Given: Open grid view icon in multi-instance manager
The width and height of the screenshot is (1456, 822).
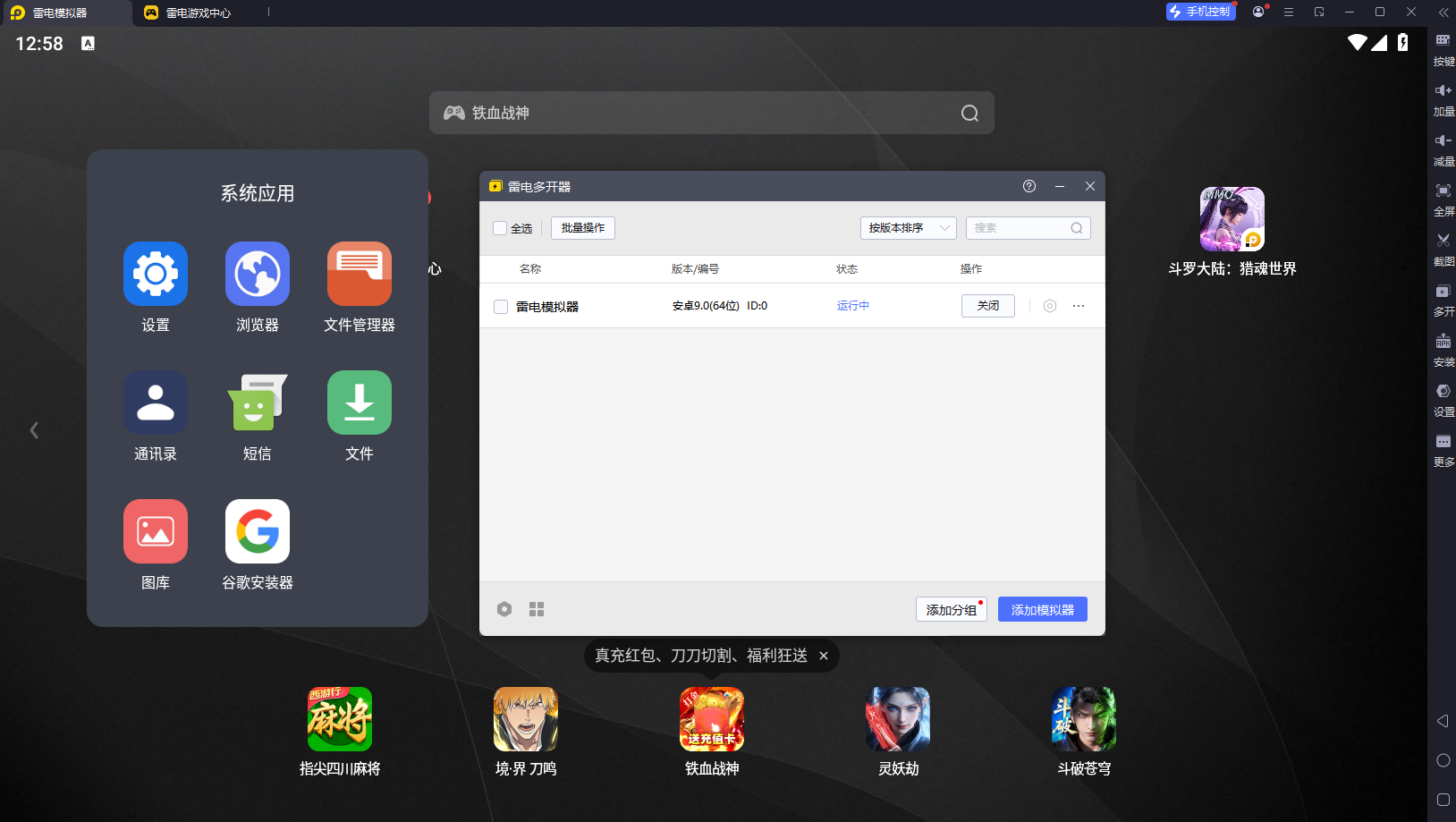Looking at the screenshot, I should (537, 609).
